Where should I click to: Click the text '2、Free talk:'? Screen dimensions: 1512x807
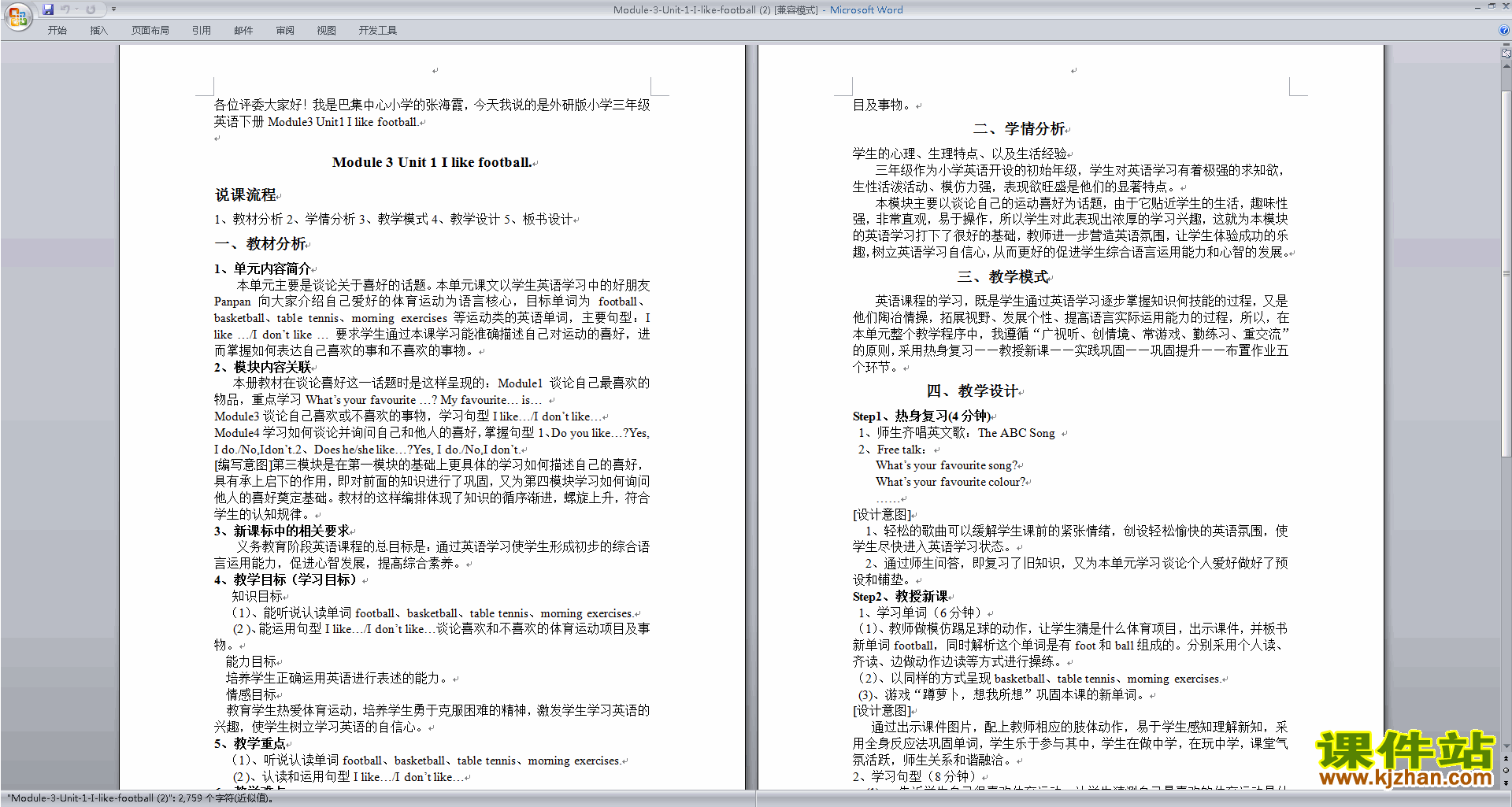click(892, 450)
